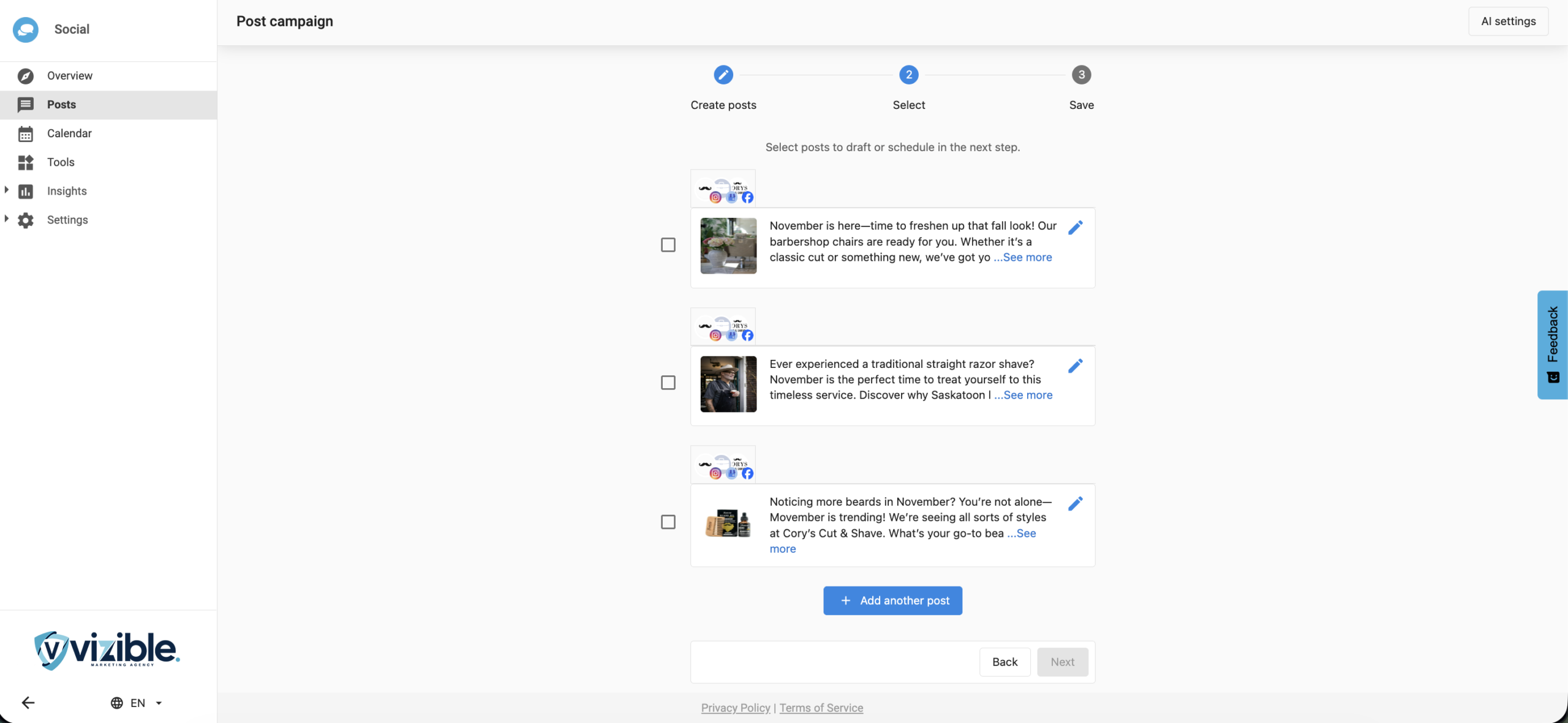
Task: Click Add another post
Action: point(892,601)
